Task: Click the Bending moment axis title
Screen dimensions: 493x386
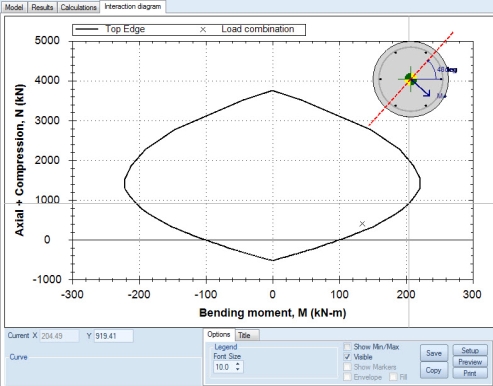Action: point(273,313)
